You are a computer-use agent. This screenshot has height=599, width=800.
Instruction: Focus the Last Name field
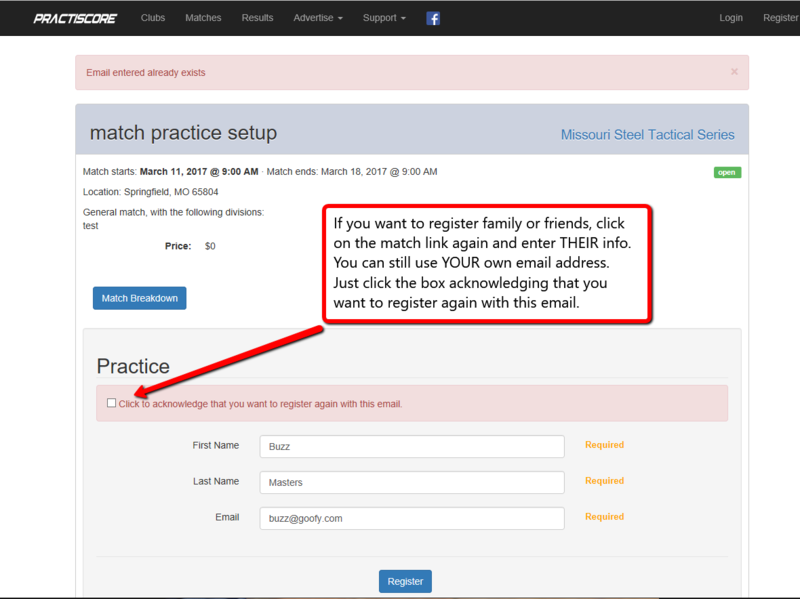[412, 482]
